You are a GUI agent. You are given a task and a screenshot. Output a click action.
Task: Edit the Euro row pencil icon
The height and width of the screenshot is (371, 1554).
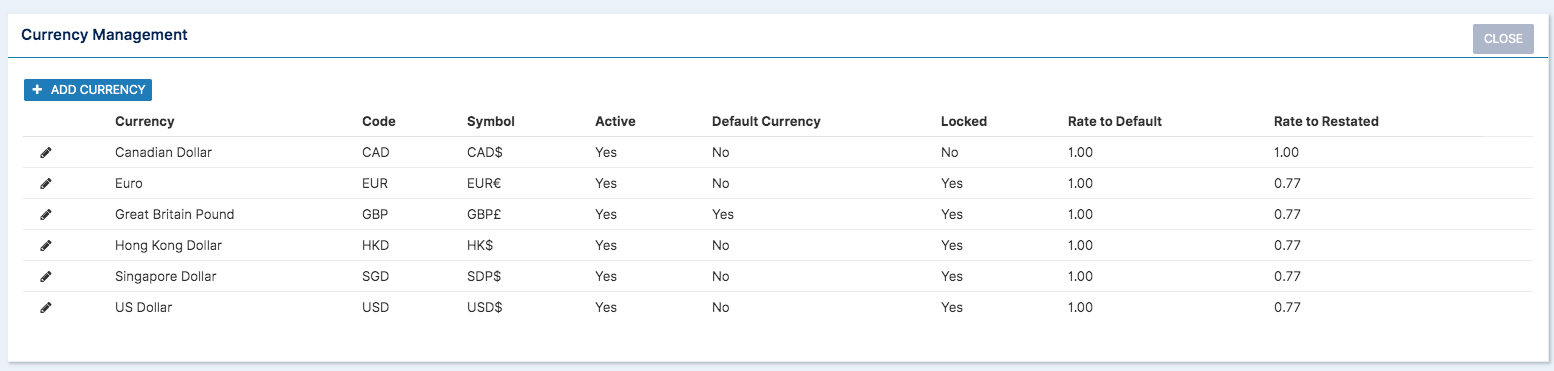pos(46,184)
